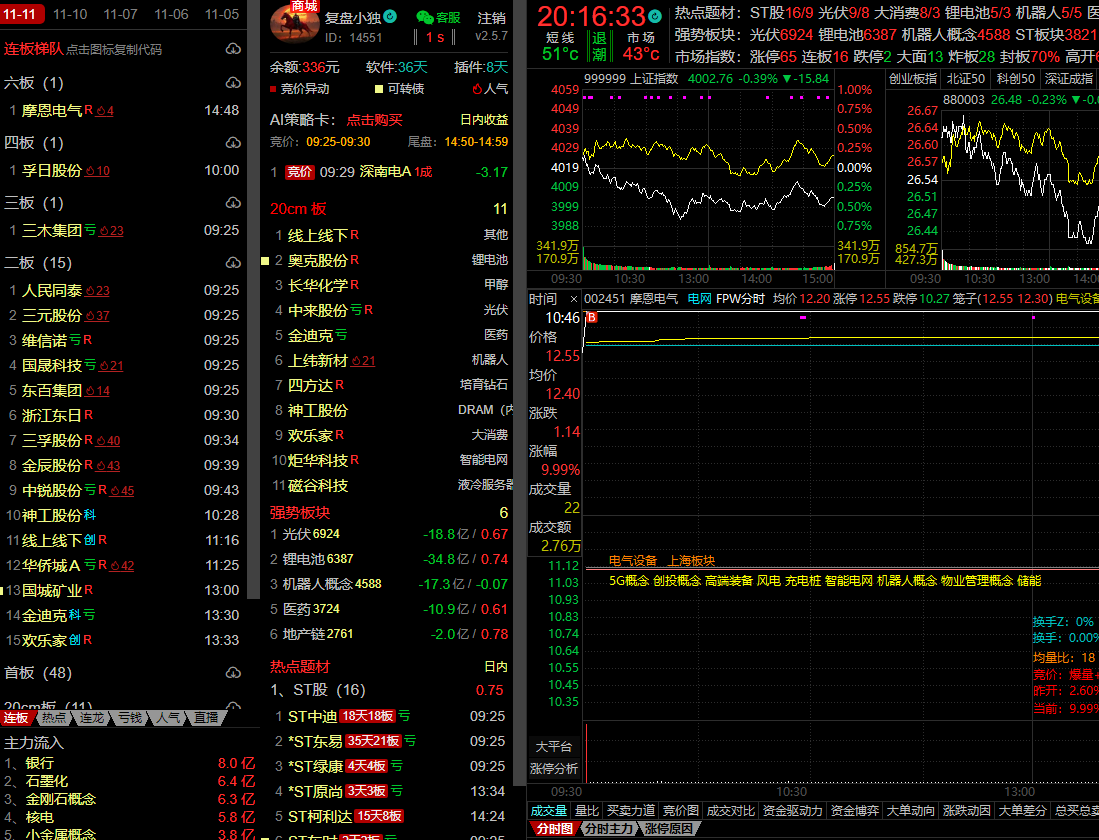Image resolution: width=1099 pixels, height=840 pixels.
Task: Switch to the 热点 tab
Action: 54,718
